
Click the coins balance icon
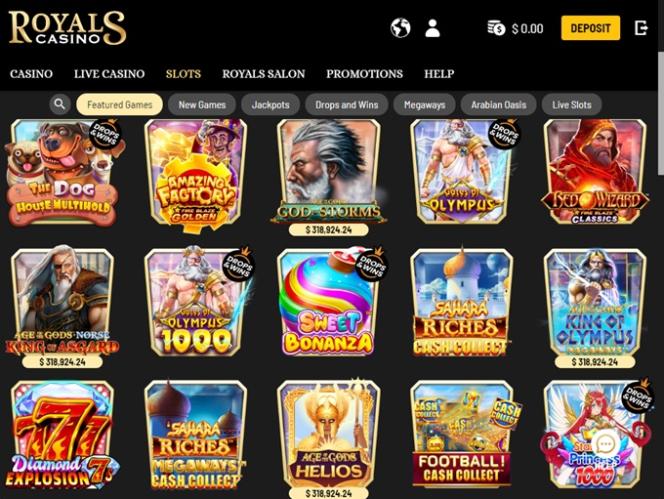(x=496, y=28)
